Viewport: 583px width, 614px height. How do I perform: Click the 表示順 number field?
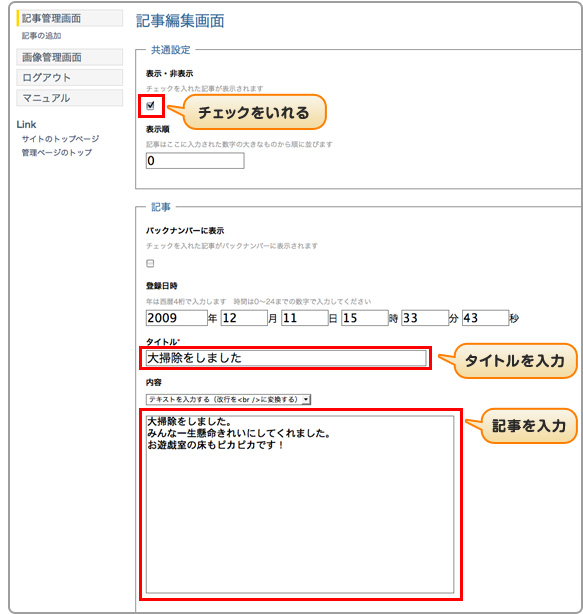pyautogui.click(x=195, y=161)
